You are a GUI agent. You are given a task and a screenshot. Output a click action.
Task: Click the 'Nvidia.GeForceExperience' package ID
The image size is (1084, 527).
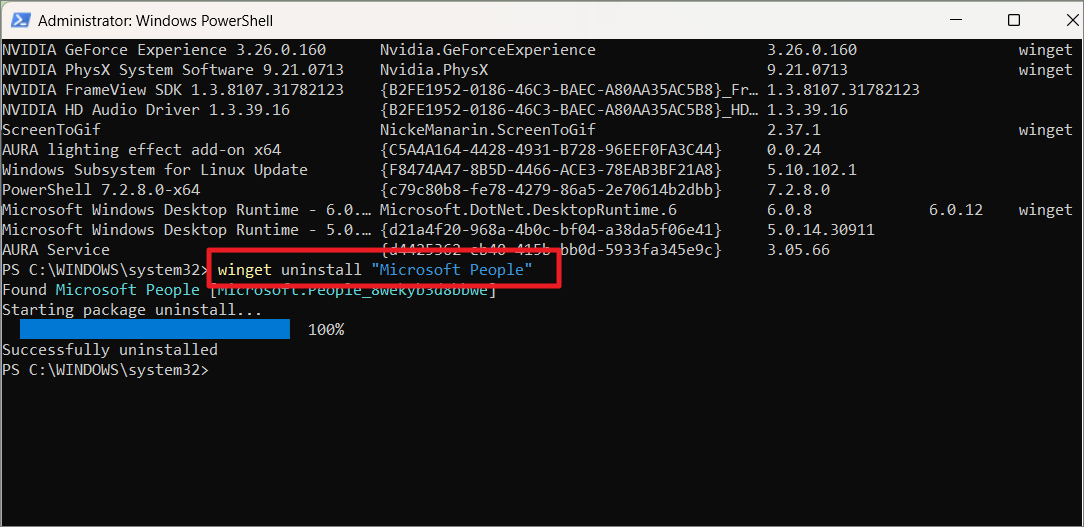click(x=488, y=50)
